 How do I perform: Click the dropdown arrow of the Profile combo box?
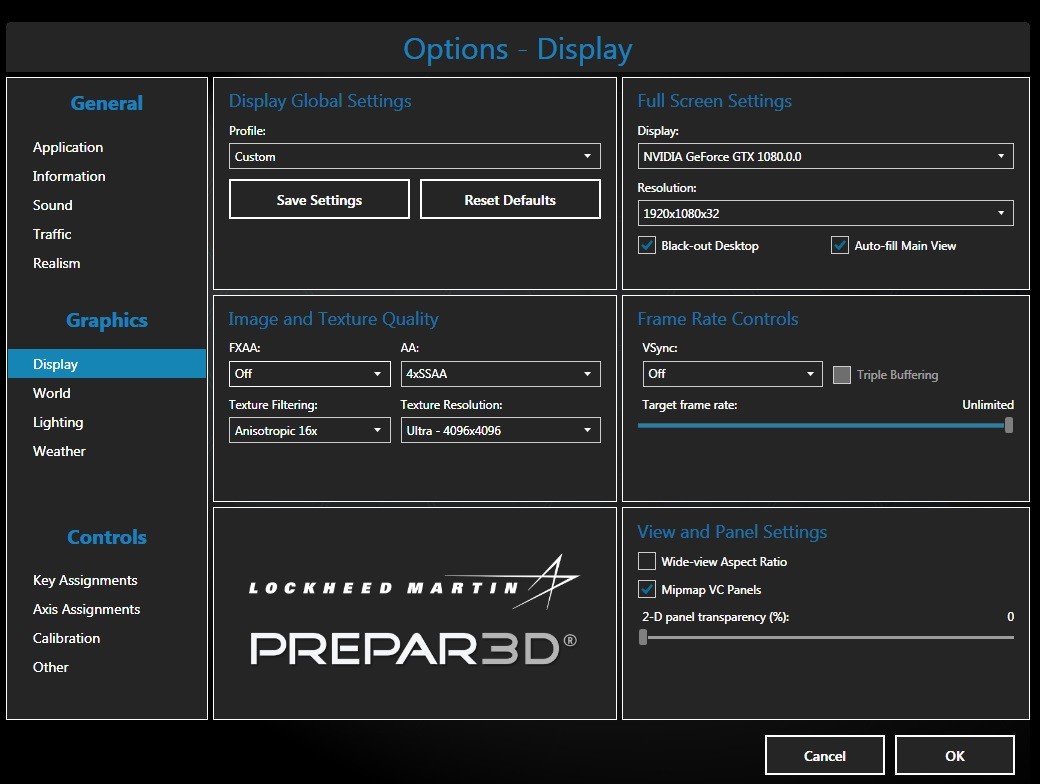[587, 157]
